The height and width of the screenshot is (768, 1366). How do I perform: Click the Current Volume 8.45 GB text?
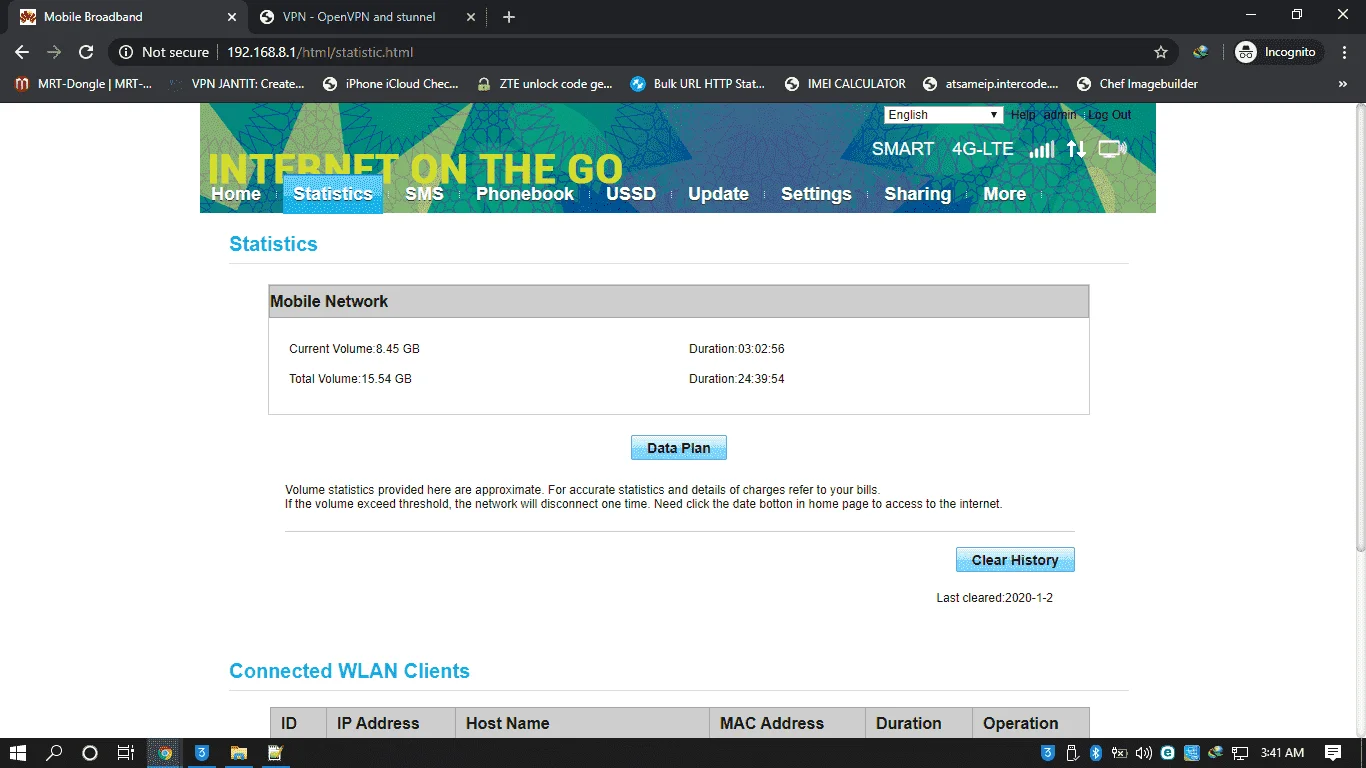(x=354, y=349)
